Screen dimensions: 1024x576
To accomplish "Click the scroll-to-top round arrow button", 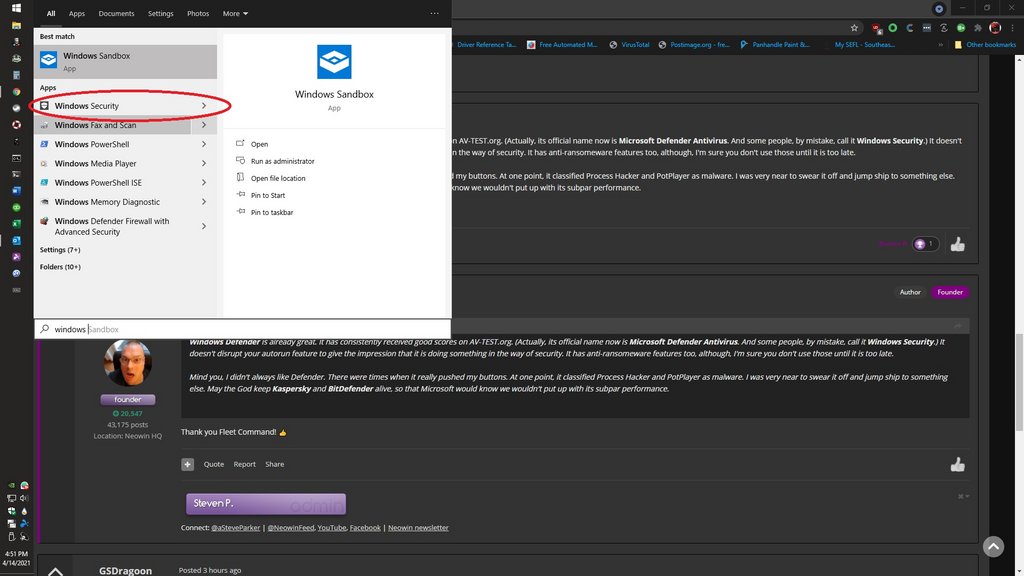I will [x=993, y=547].
